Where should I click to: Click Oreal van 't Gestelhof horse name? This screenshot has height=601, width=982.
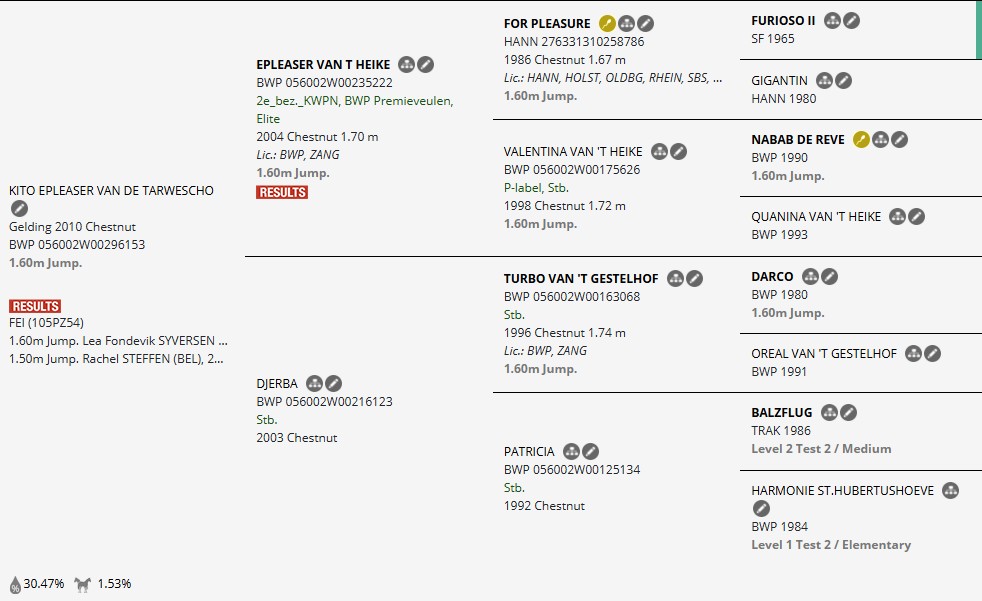point(823,353)
